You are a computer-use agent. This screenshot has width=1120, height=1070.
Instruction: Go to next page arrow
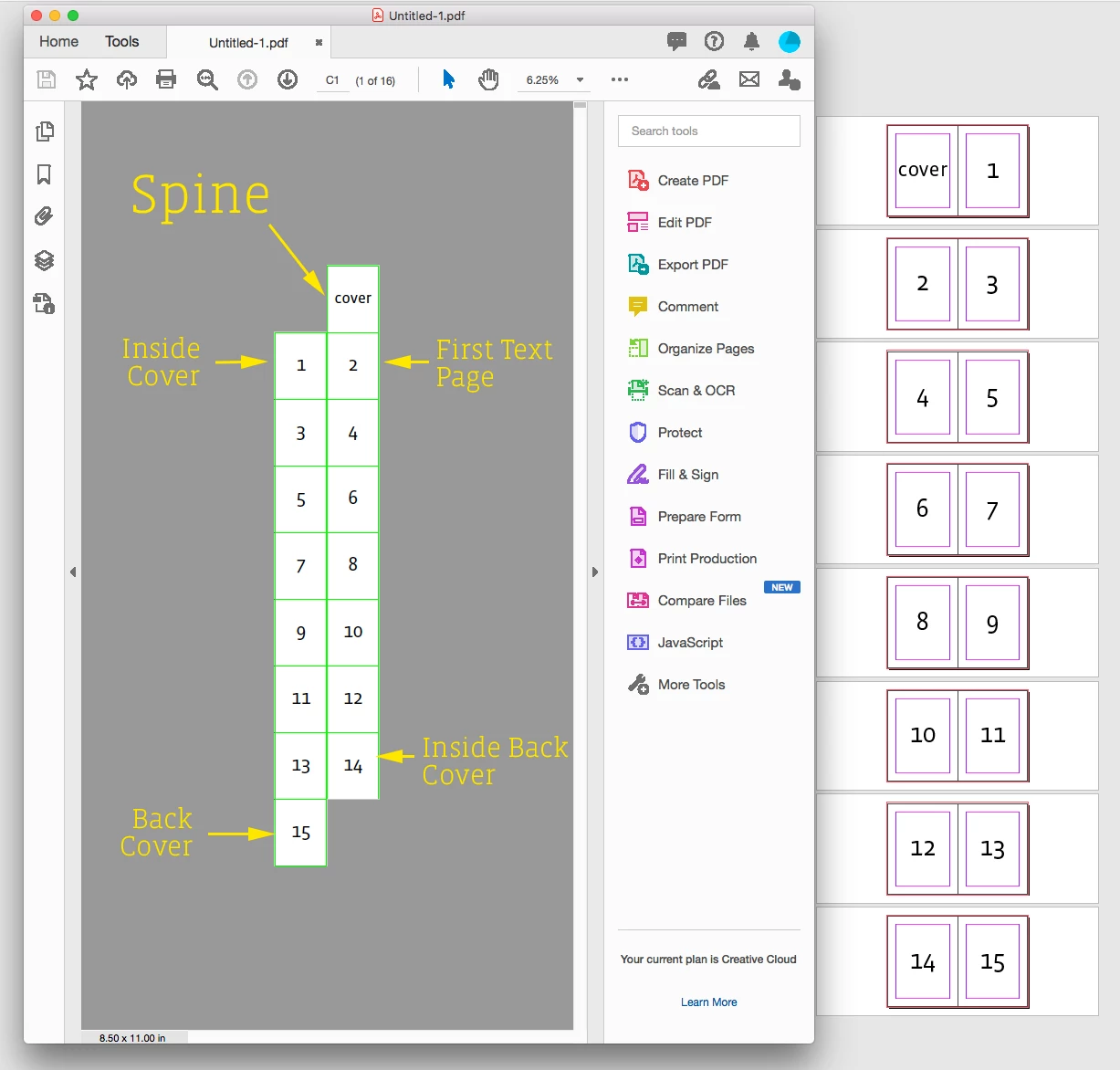(x=288, y=79)
